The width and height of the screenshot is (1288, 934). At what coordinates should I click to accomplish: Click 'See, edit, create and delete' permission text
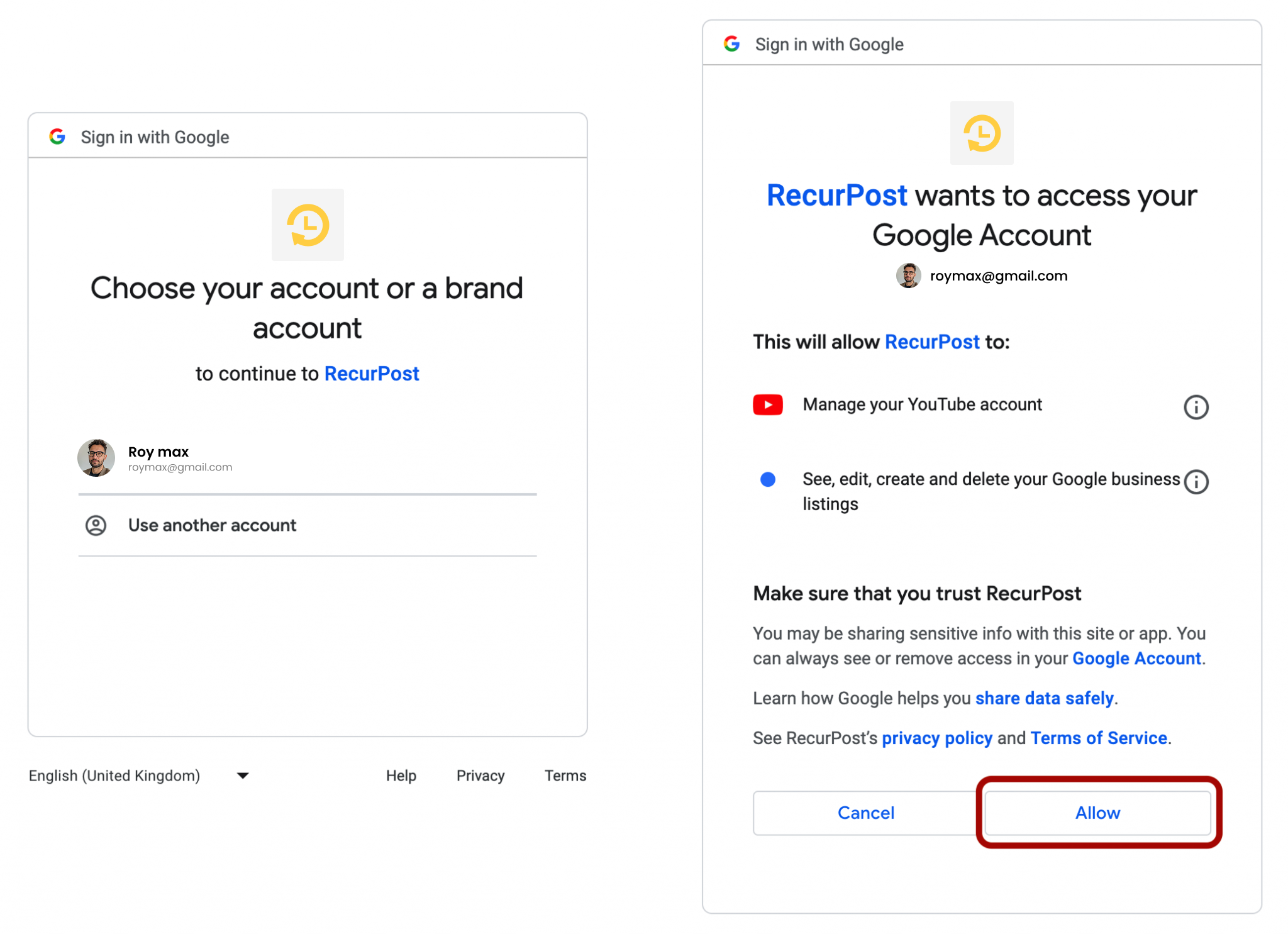[x=991, y=491]
